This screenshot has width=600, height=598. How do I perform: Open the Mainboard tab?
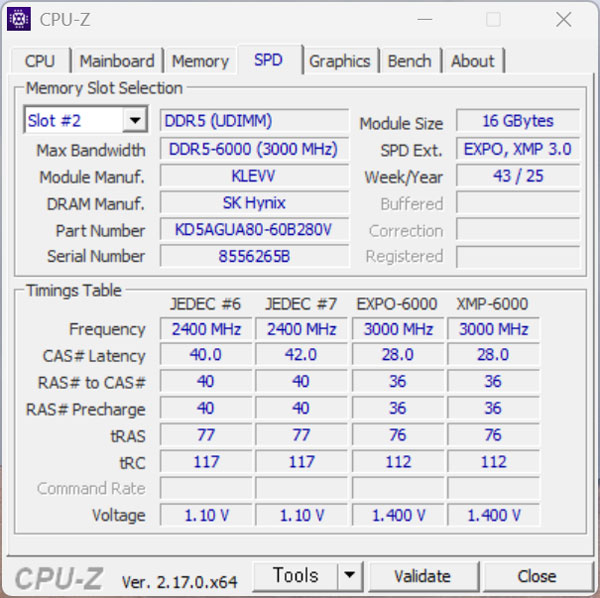tap(117, 61)
